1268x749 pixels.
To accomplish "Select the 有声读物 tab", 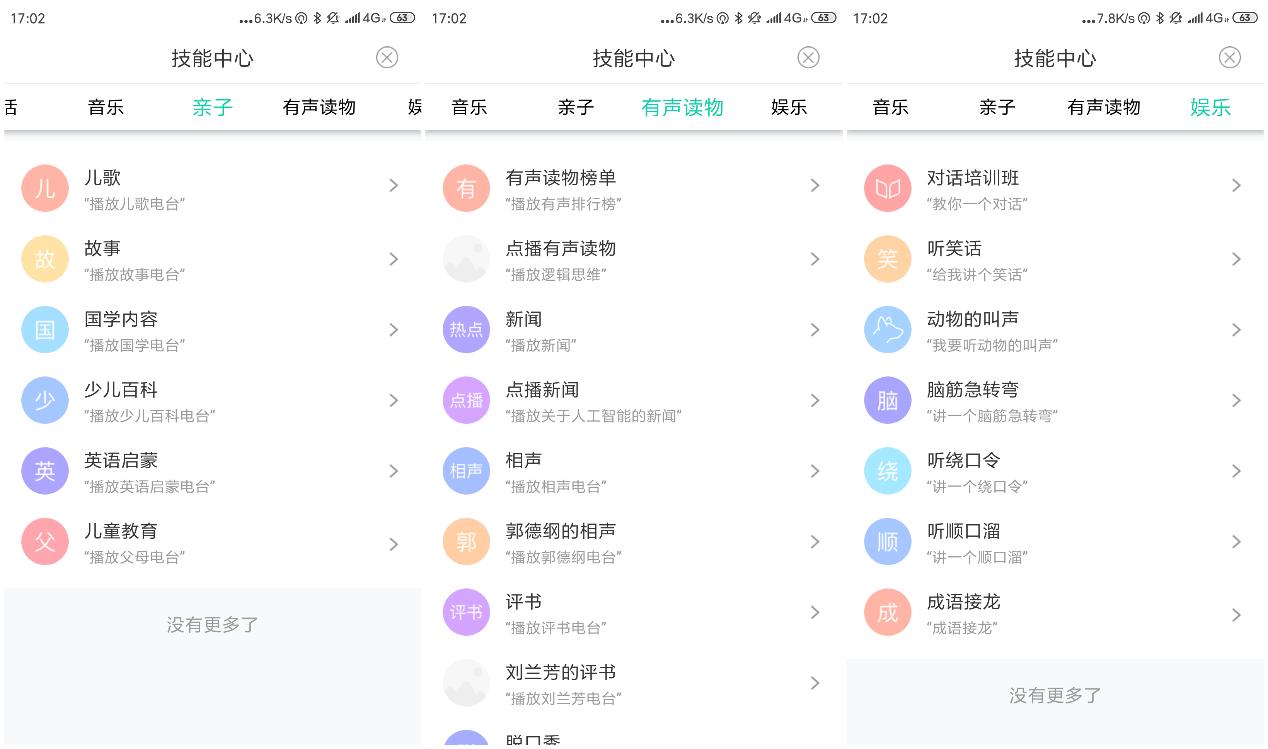I will pos(683,107).
